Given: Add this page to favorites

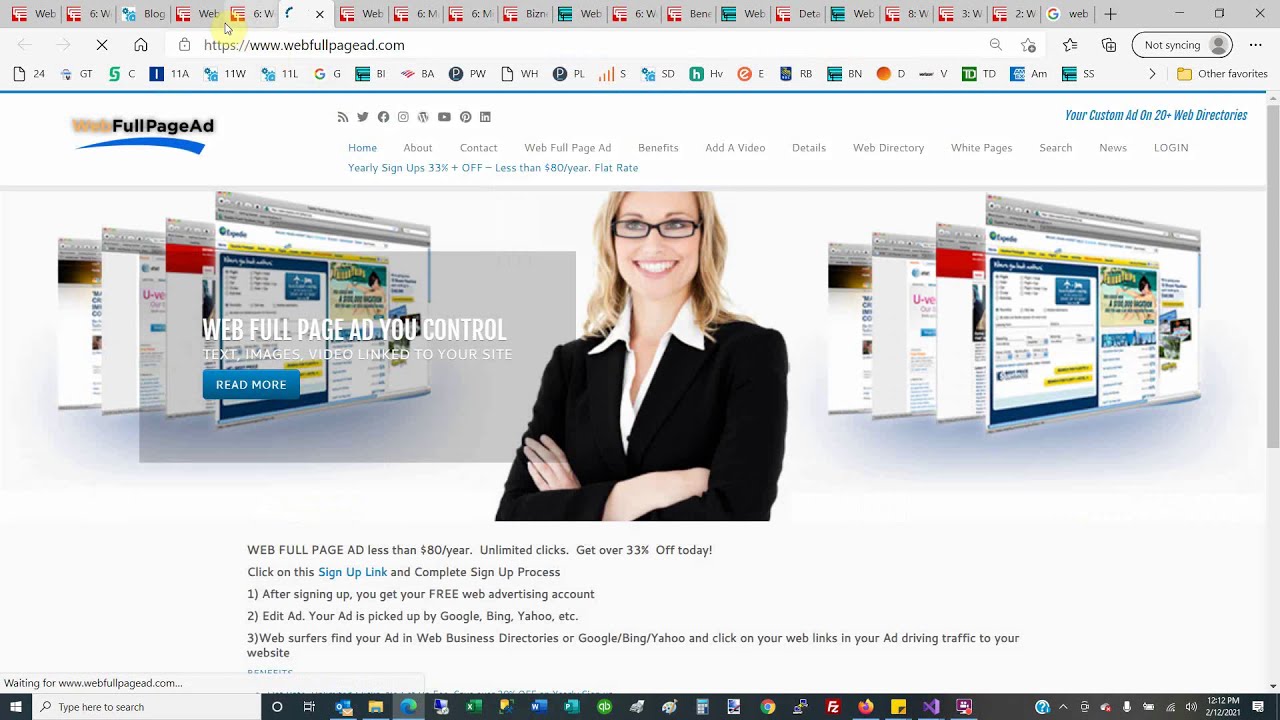Looking at the screenshot, I should (x=1028, y=45).
